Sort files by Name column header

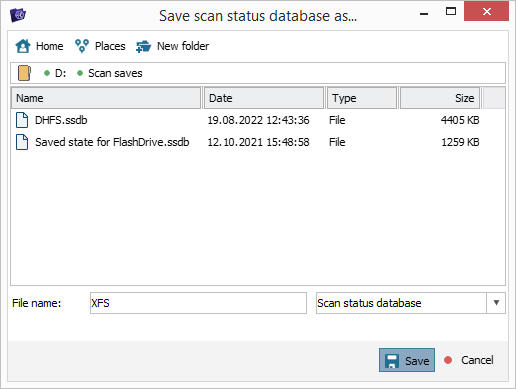click(106, 98)
